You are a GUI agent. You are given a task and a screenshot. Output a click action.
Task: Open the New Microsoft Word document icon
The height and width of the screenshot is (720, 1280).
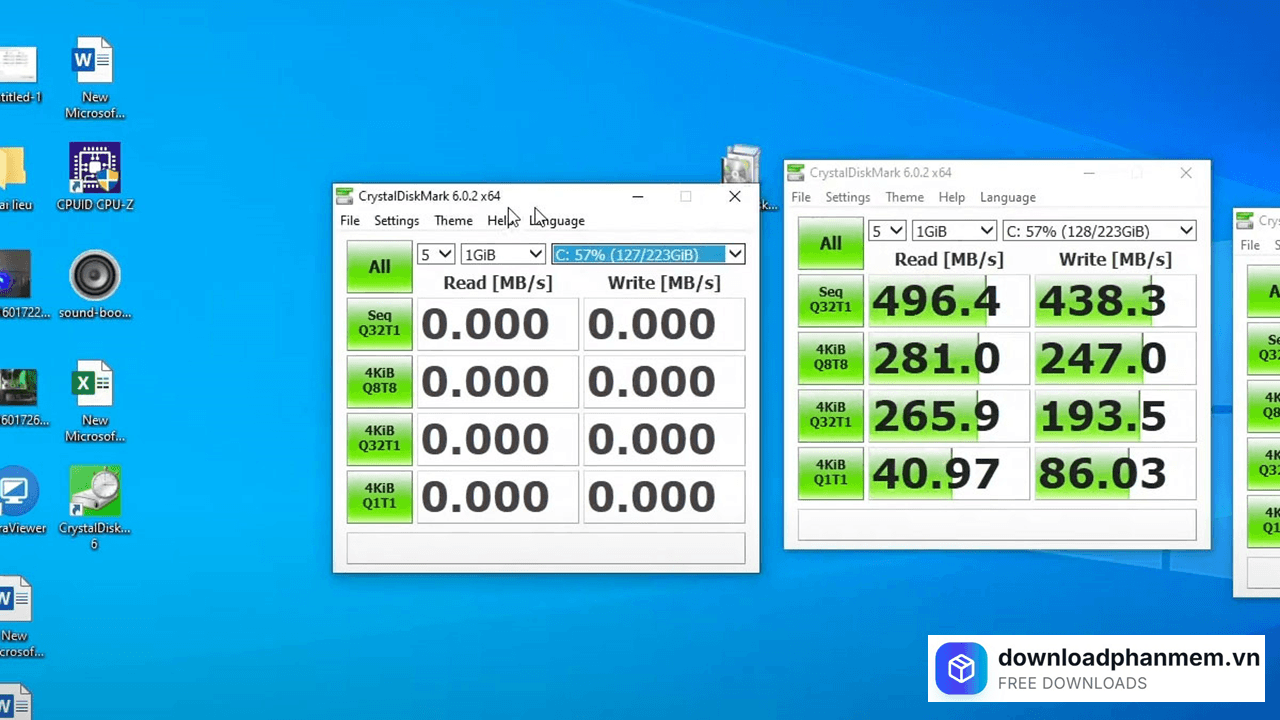tap(95, 61)
